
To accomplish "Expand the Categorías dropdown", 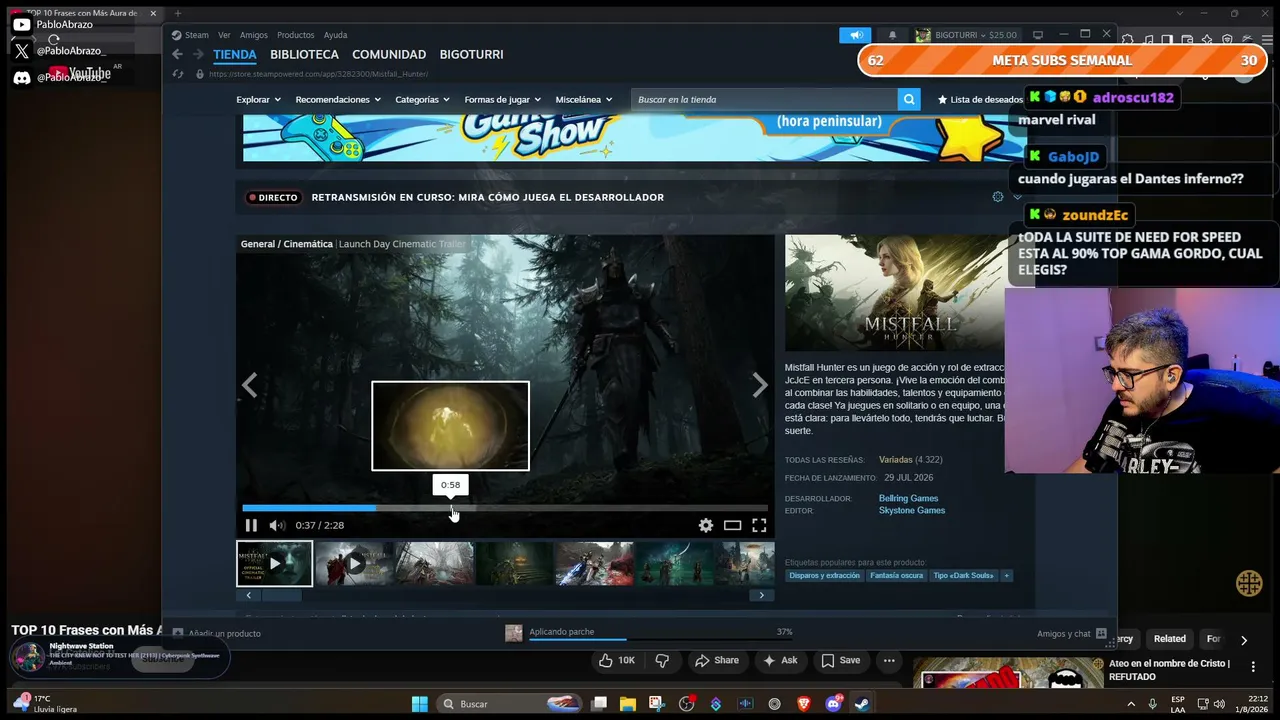I will tap(422, 99).
